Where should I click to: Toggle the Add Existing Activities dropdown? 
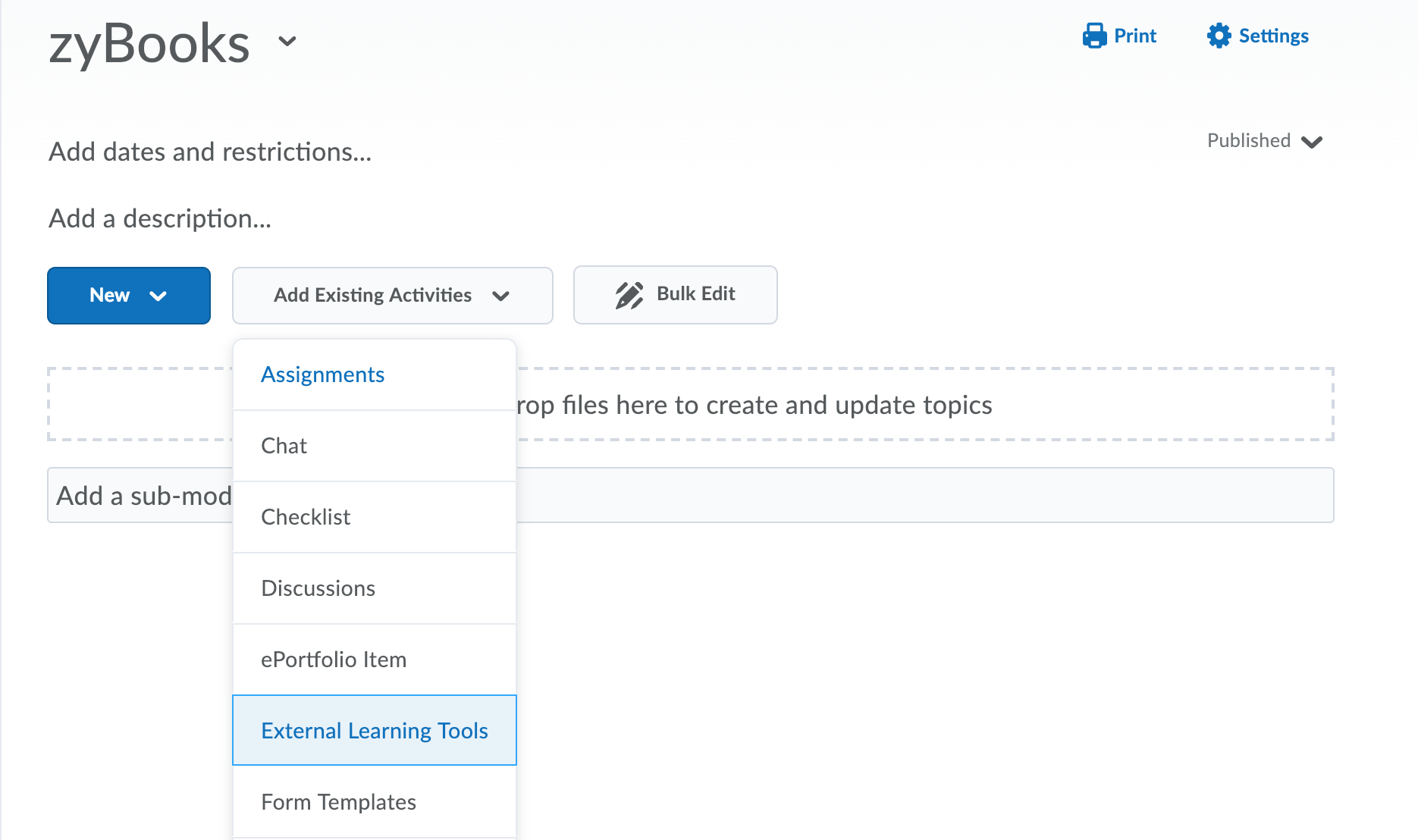(392, 296)
